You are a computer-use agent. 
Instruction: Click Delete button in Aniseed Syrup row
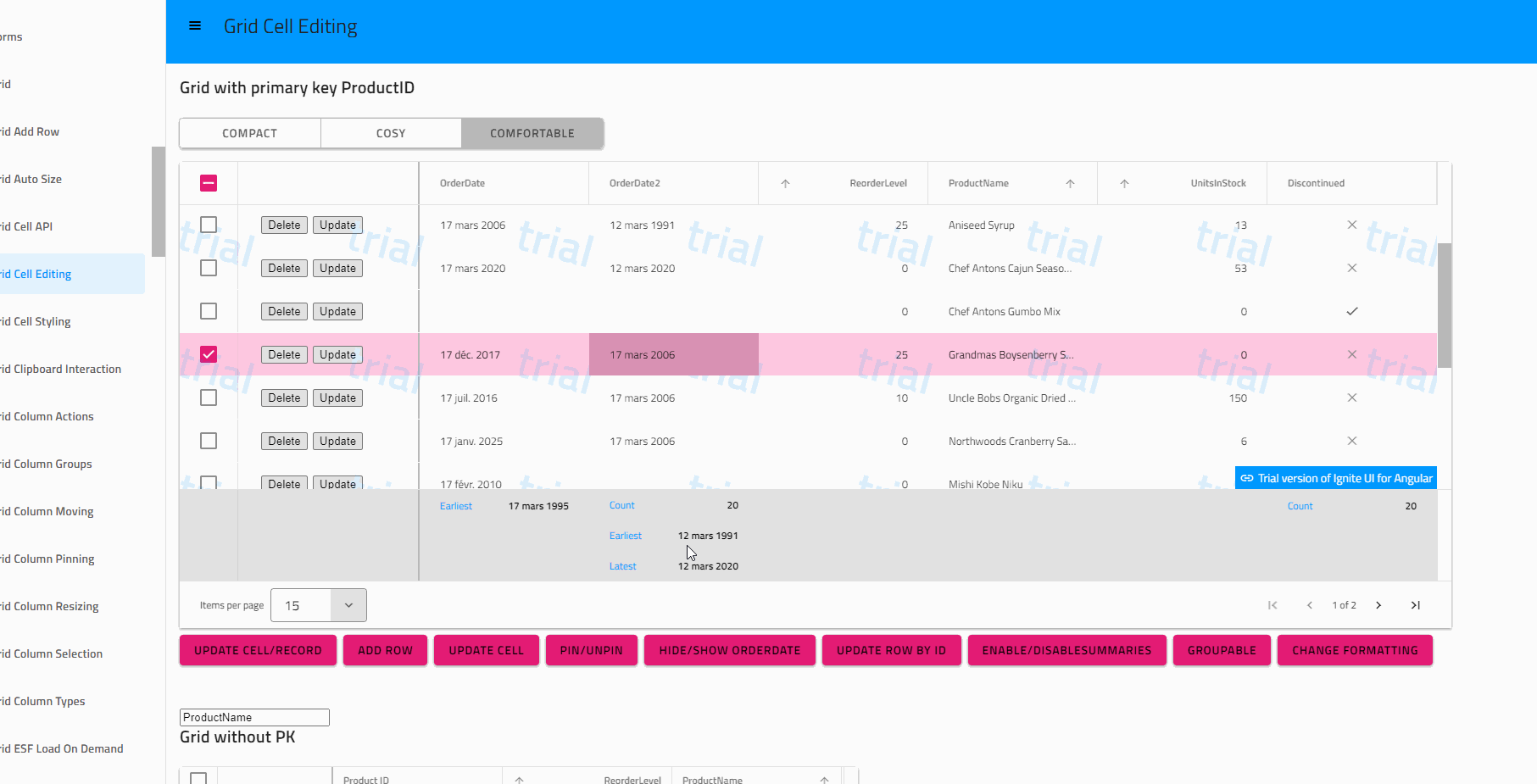(x=284, y=225)
